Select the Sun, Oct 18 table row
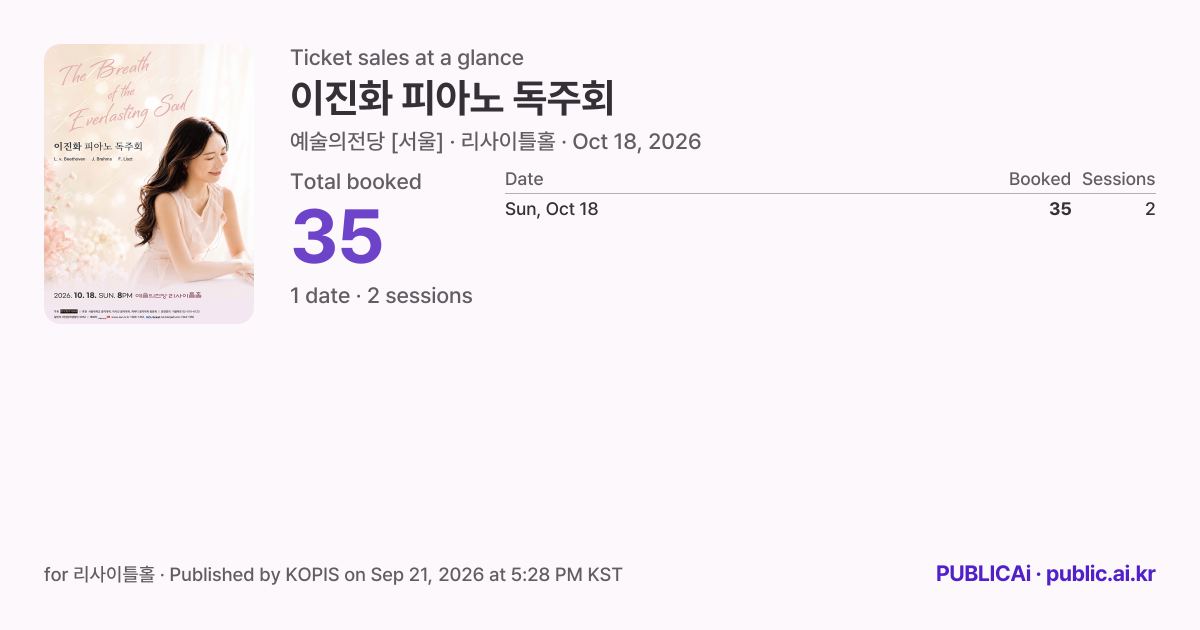Image resolution: width=1200 pixels, height=630 pixels. coord(830,209)
